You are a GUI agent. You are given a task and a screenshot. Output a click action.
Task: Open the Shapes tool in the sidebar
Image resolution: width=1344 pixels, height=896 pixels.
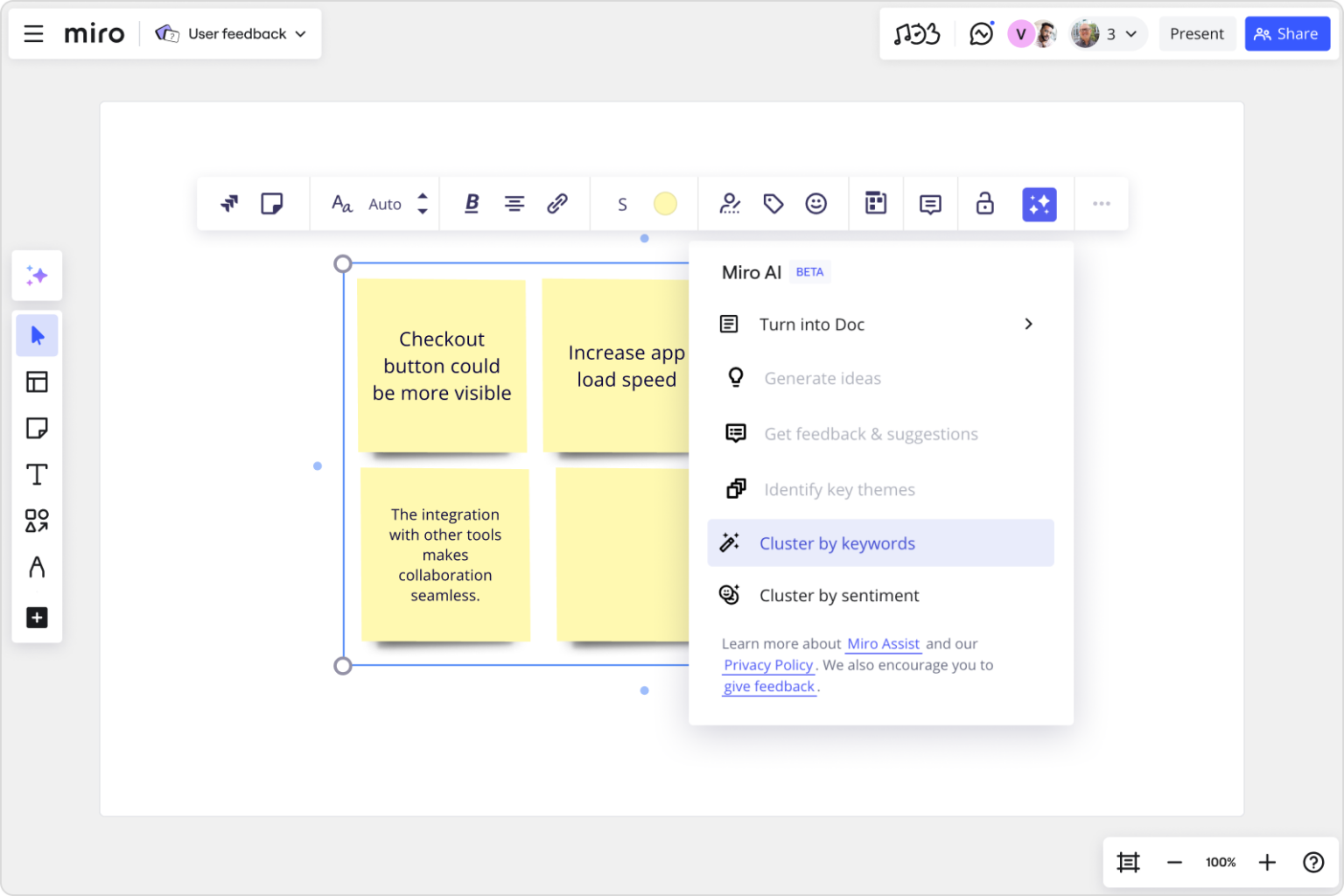pyautogui.click(x=37, y=521)
